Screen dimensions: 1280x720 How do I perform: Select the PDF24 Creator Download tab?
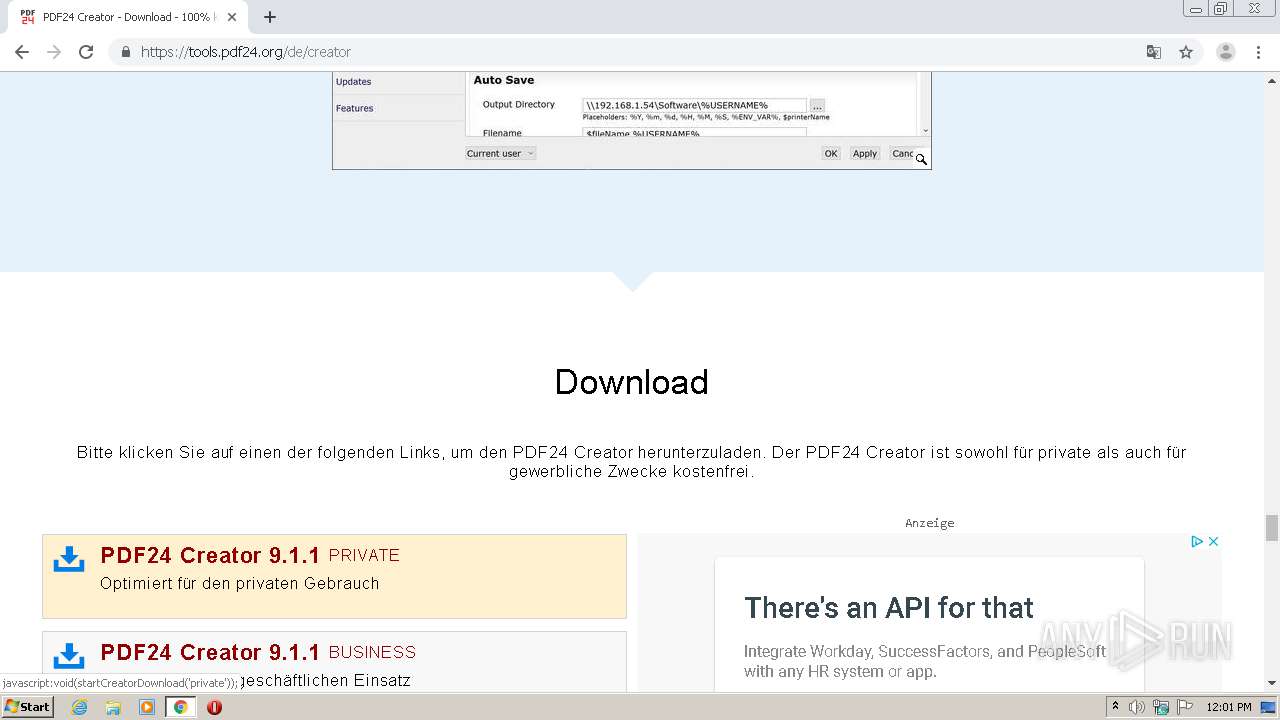(x=128, y=17)
